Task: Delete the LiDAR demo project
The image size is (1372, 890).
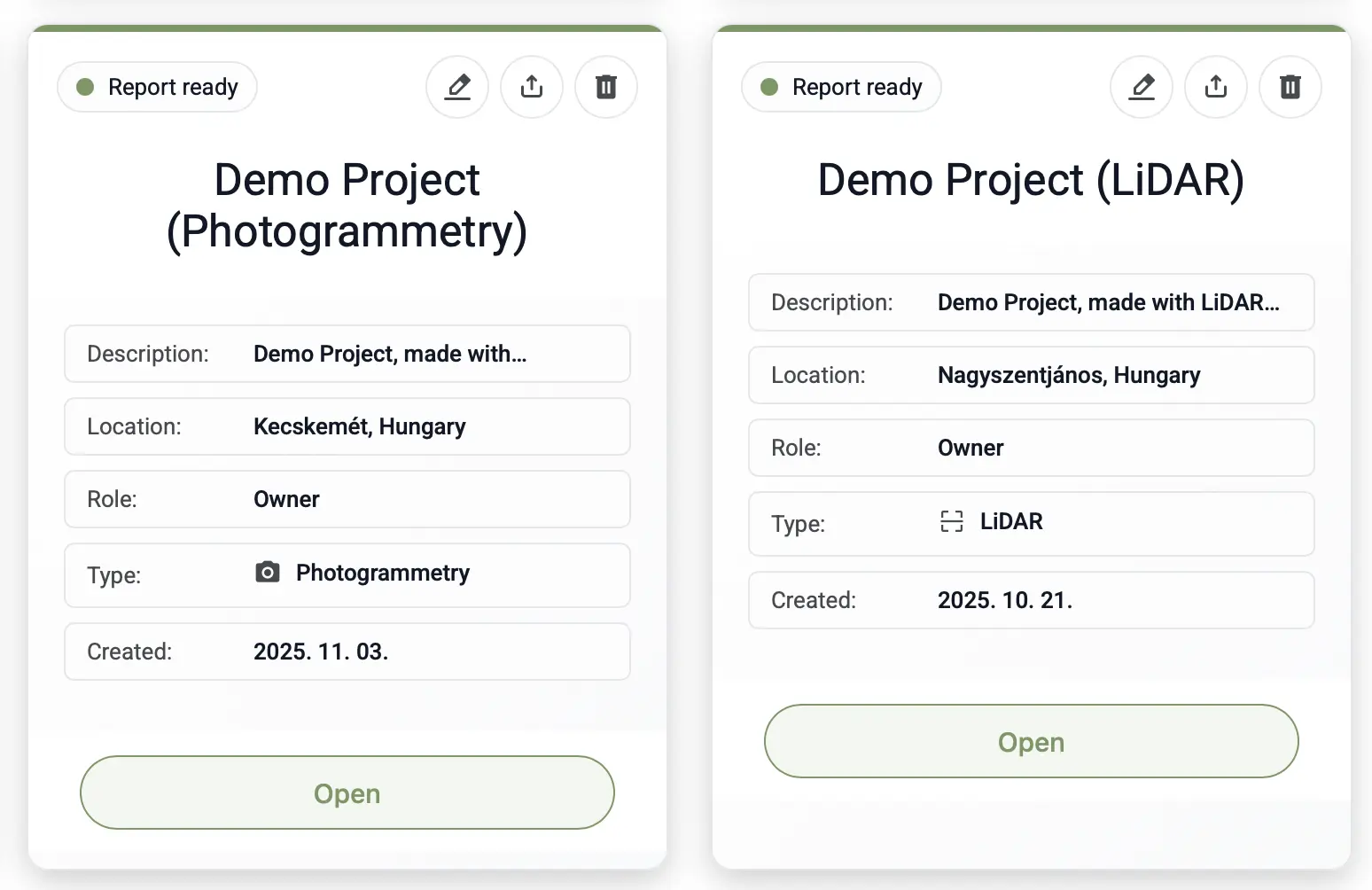Action: [1290, 87]
